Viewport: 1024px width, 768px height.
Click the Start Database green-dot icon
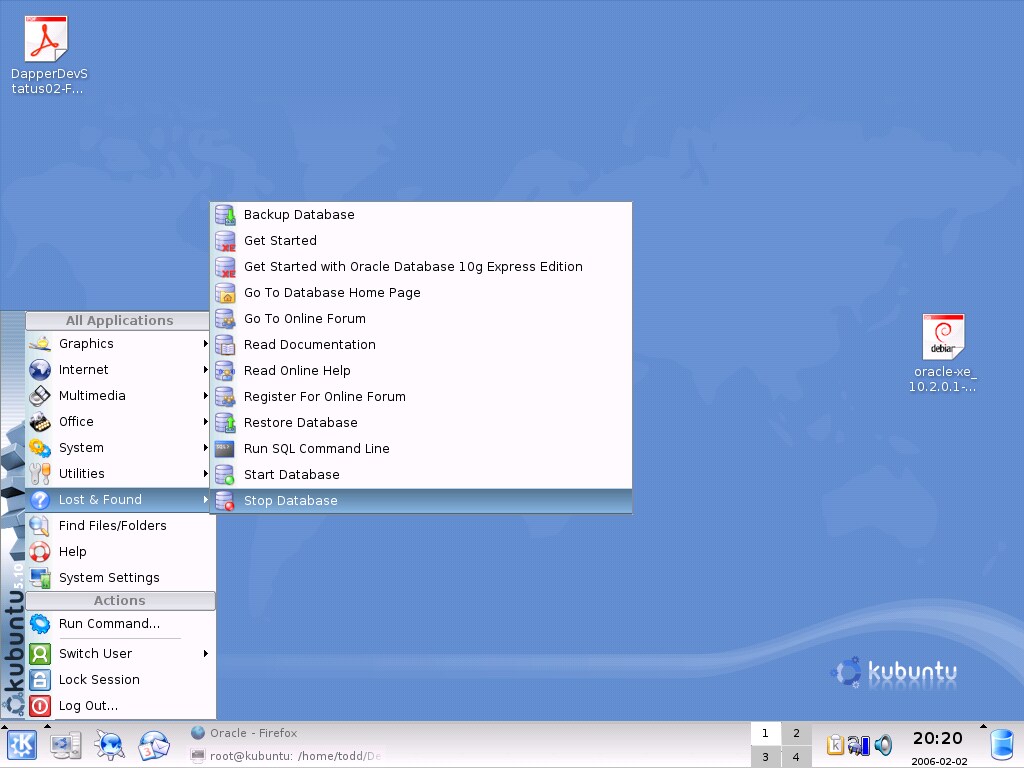coord(225,475)
